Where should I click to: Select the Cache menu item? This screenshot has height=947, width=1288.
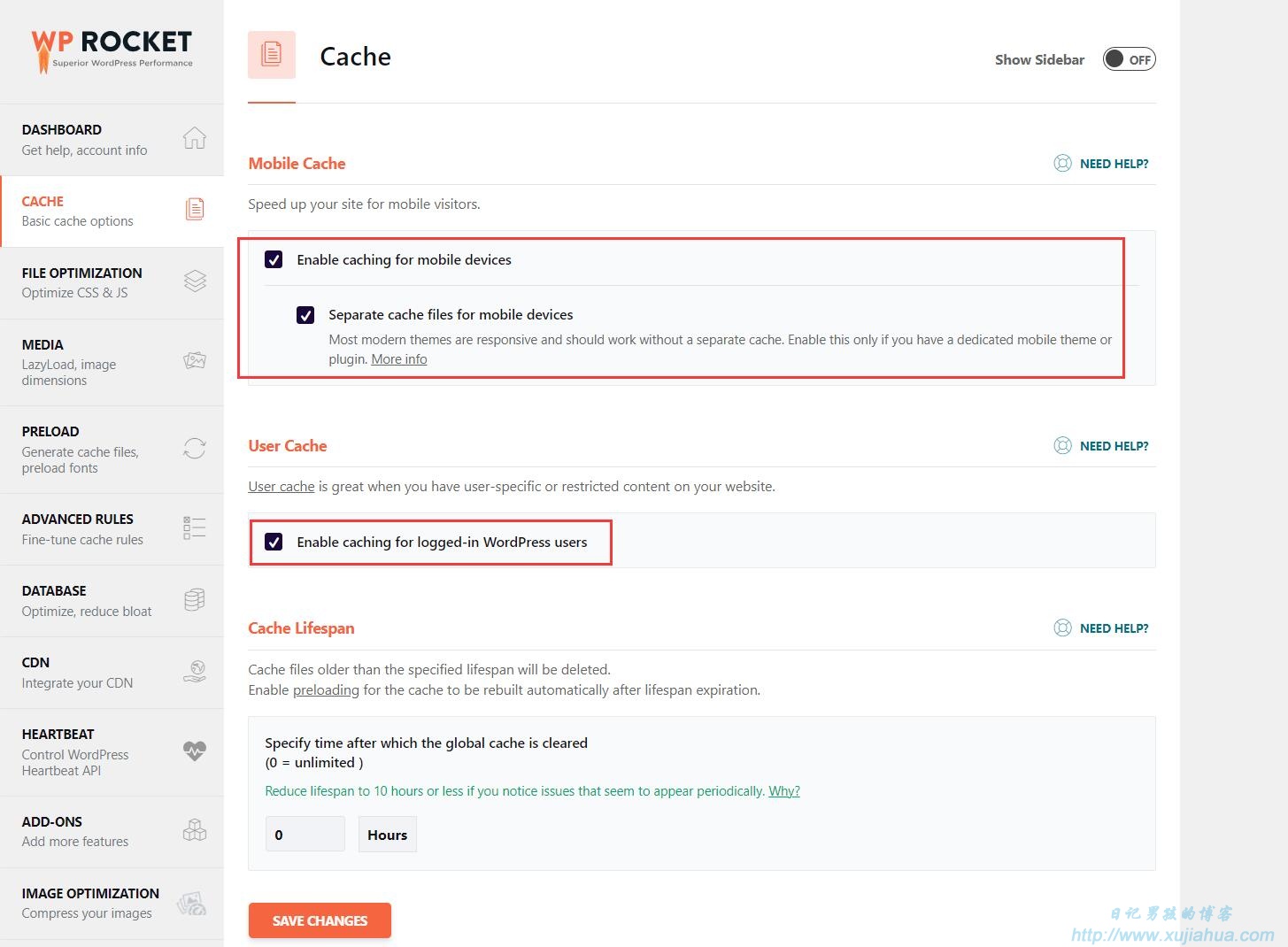click(112, 212)
